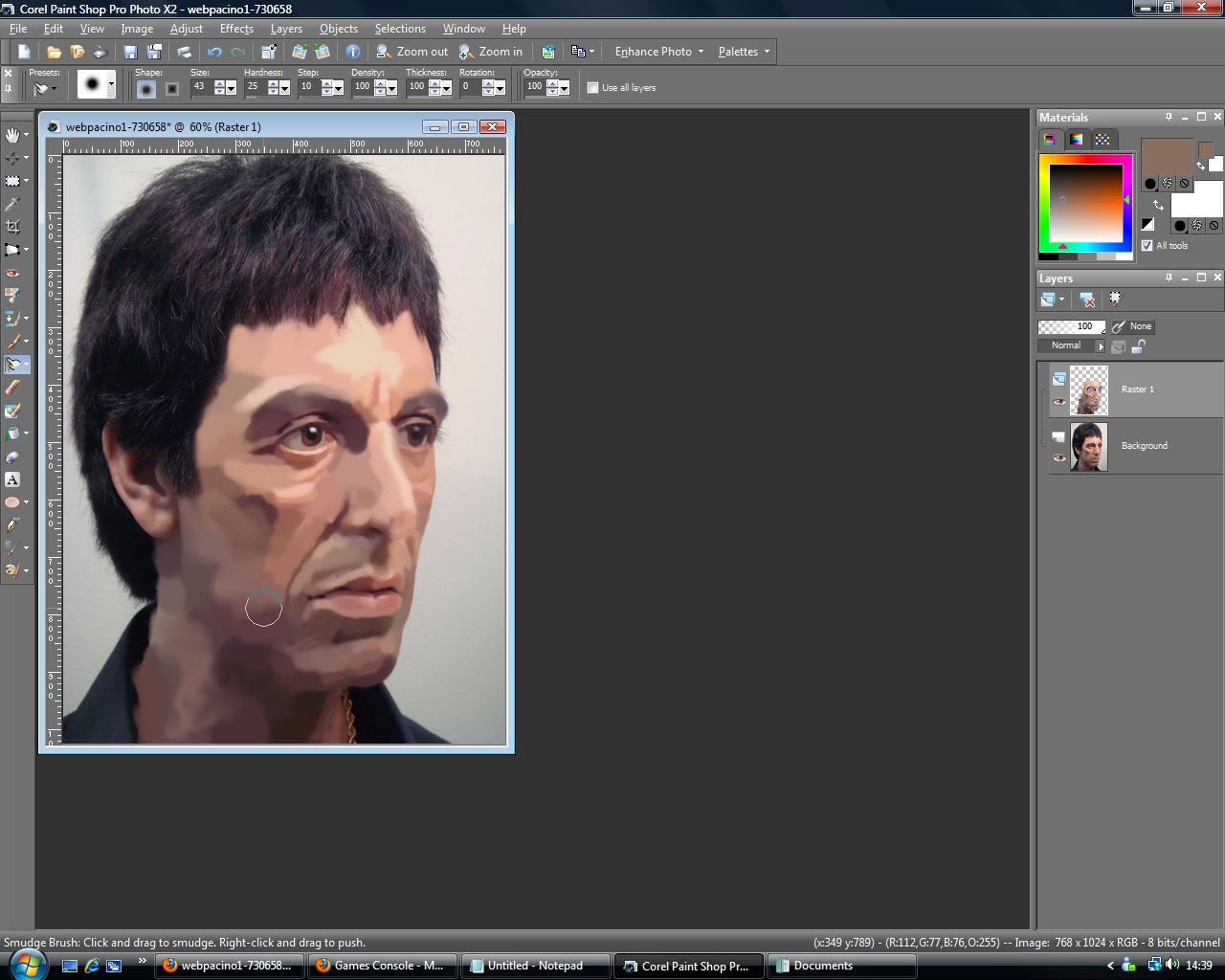Open the Windows Start menu
The image size is (1225, 980).
[x=27, y=964]
